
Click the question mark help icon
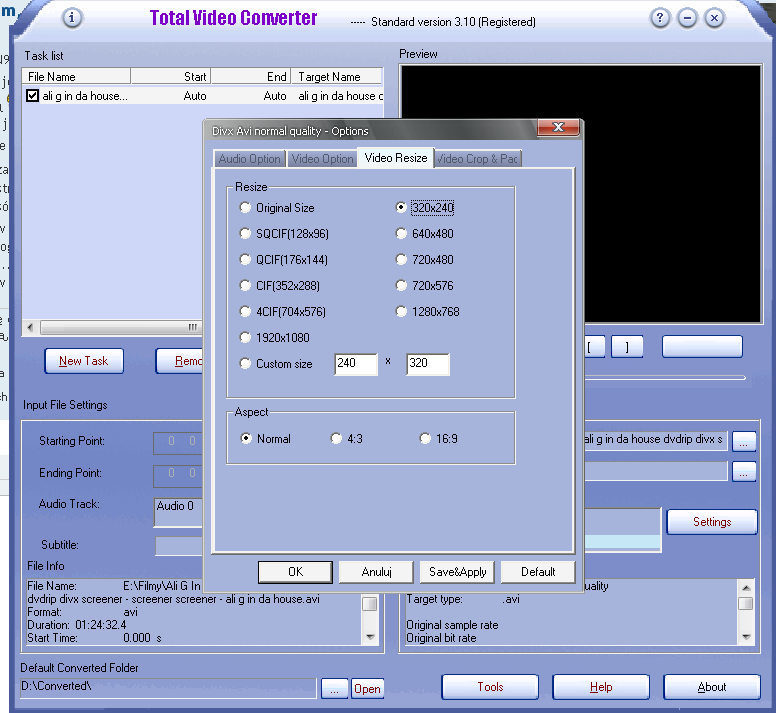pos(661,18)
